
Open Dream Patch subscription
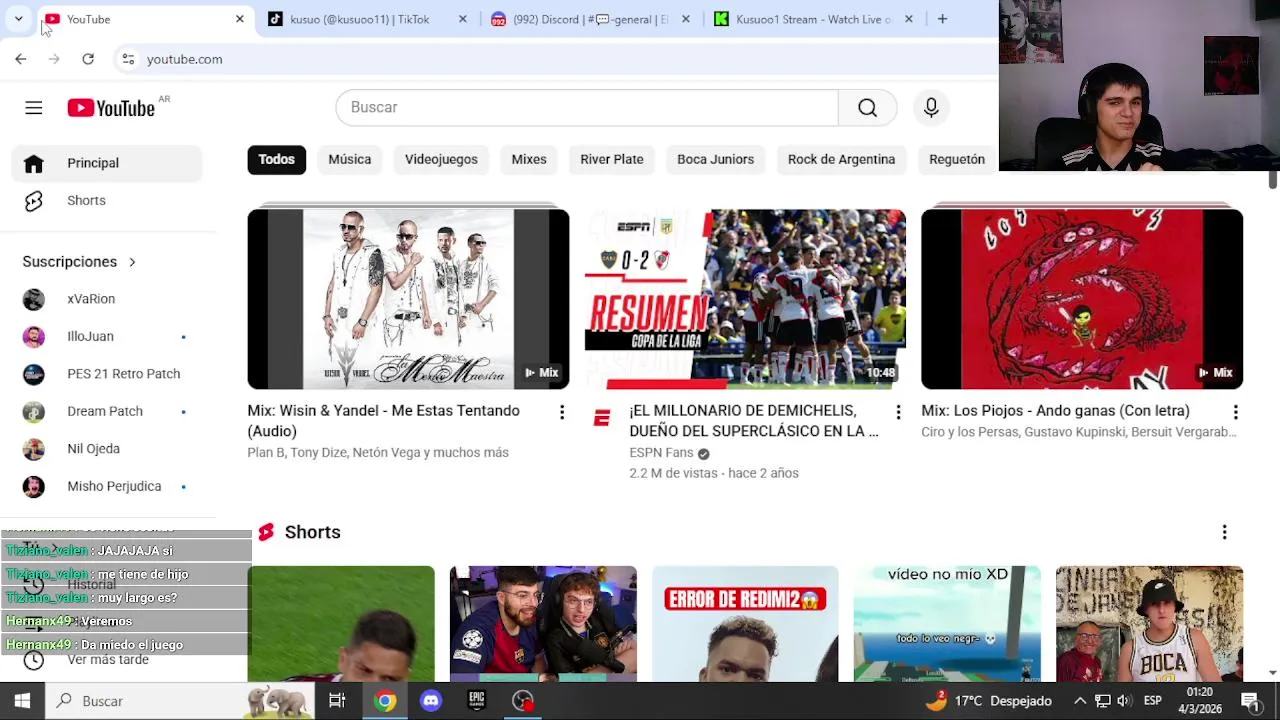pyautogui.click(x=107, y=411)
